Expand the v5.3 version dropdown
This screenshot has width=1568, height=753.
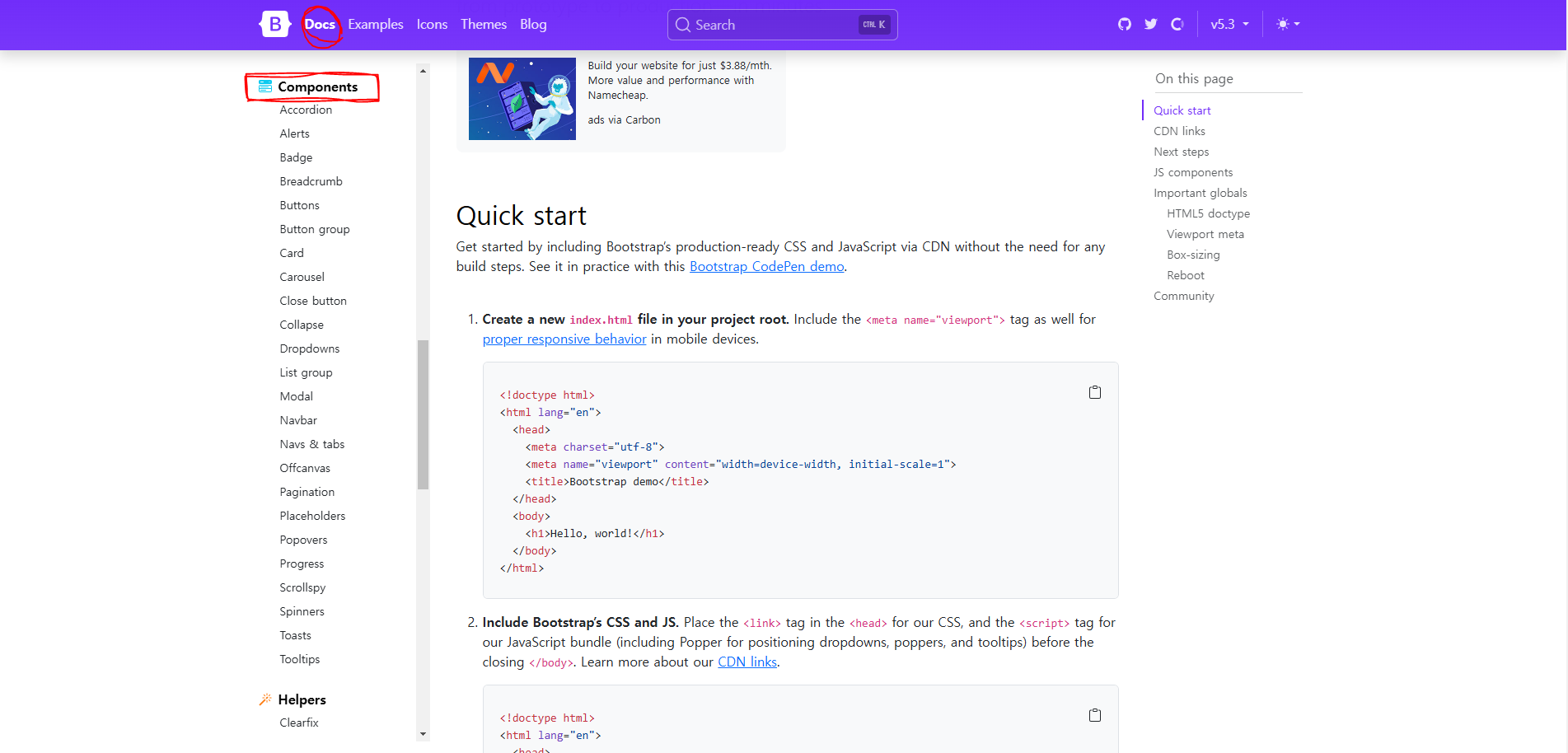click(1229, 25)
